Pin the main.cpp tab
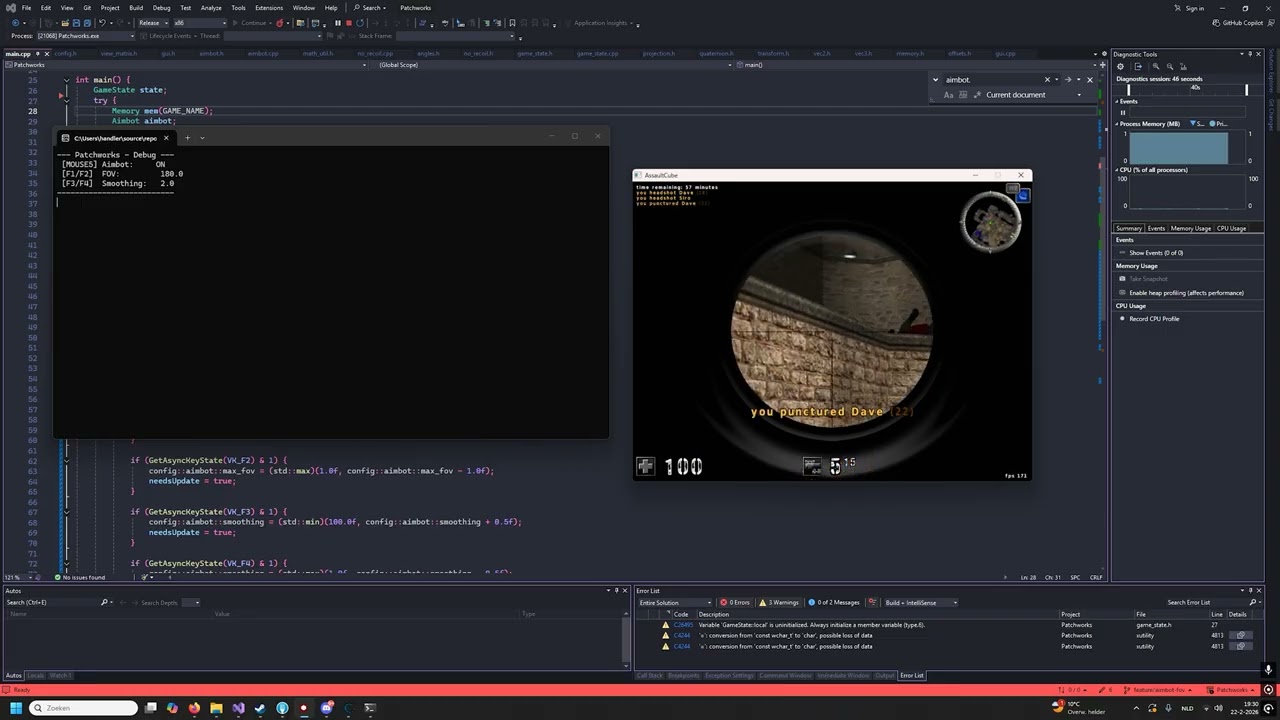The height and width of the screenshot is (720, 1280). [x=37, y=53]
